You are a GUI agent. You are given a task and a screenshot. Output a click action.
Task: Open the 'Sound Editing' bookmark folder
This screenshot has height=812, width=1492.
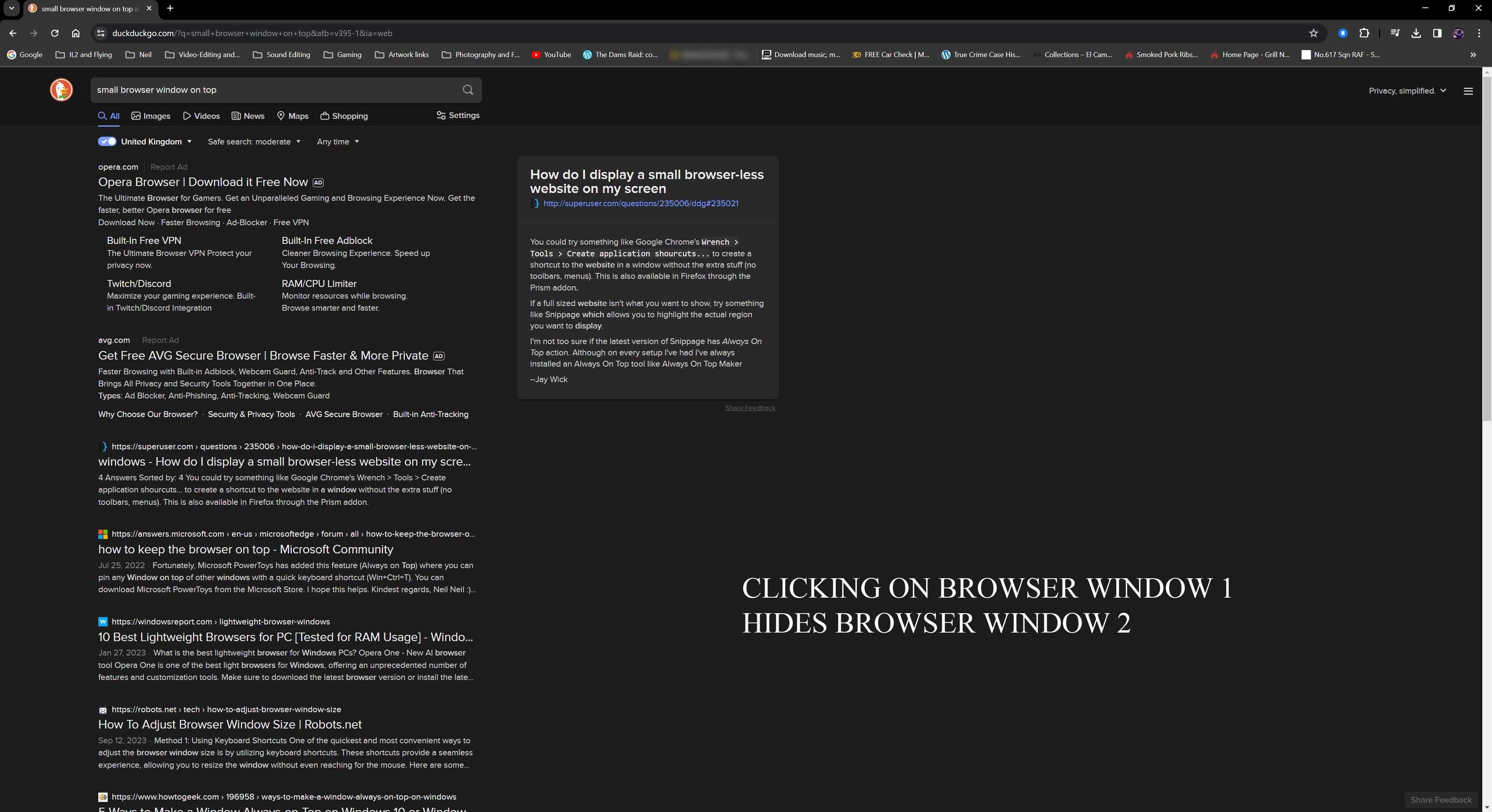[x=281, y=54]
